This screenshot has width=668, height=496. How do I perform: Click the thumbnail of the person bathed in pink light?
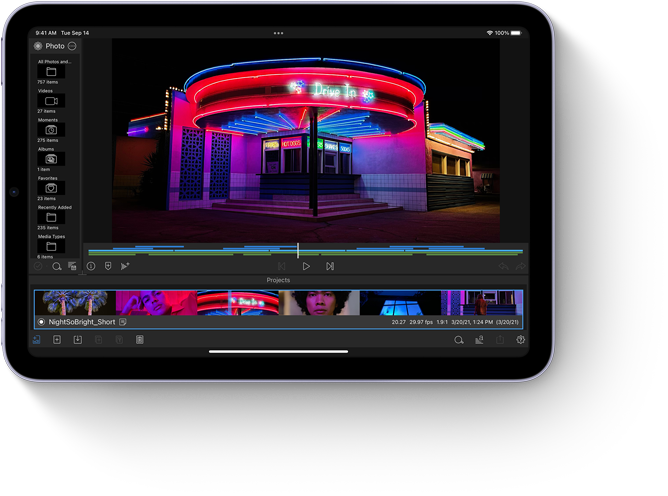click(156, 303)
